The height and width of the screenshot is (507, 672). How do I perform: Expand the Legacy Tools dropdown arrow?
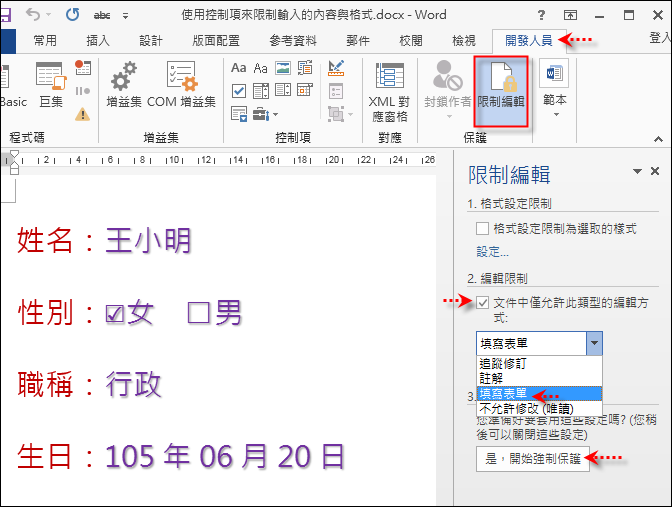pos(275,114)
